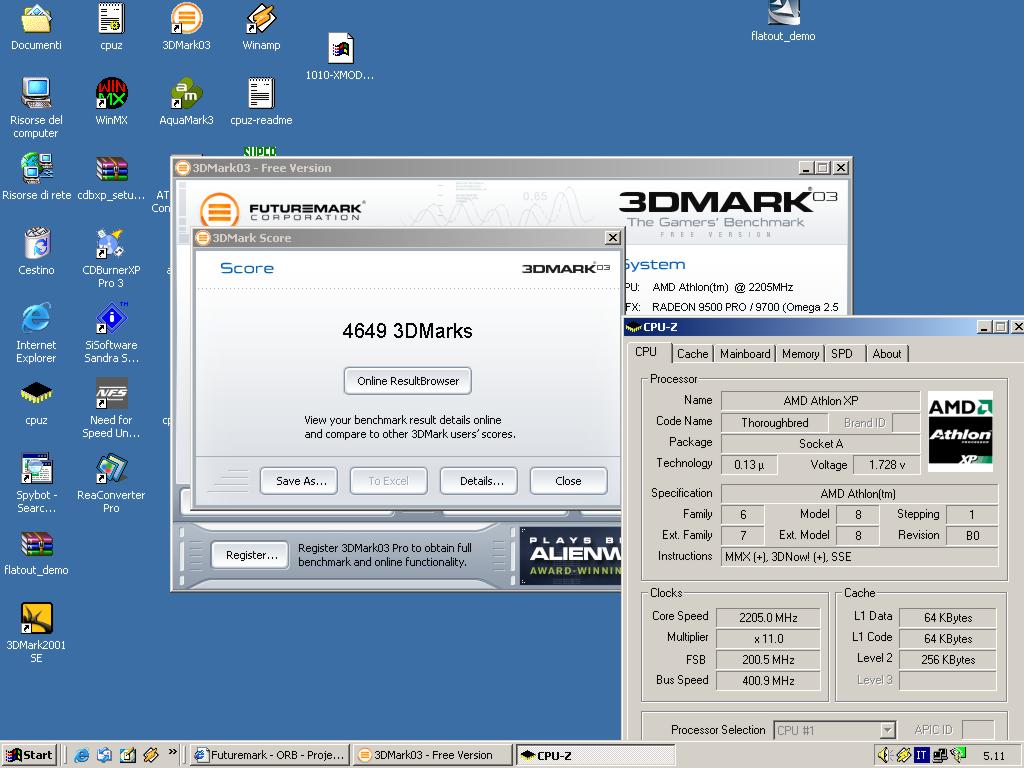
Task: Click the FSB value 200.5 MHz
Action: [x=768, y=660]
